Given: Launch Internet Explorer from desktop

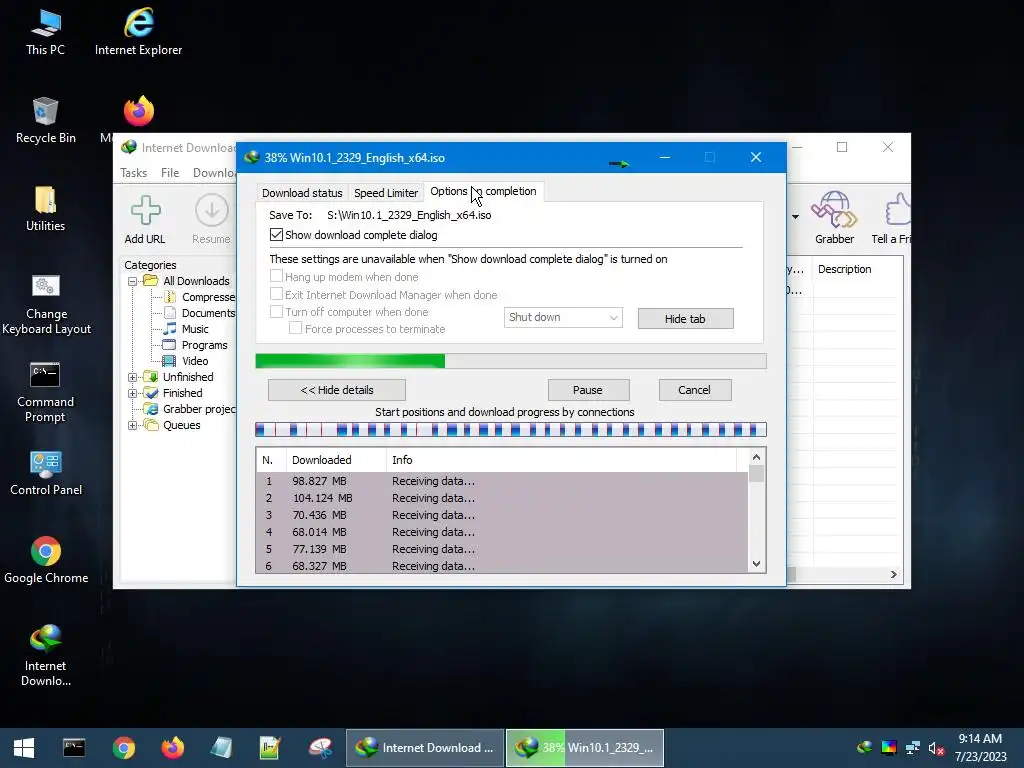Looking at the screenshot, I should 138,31.
